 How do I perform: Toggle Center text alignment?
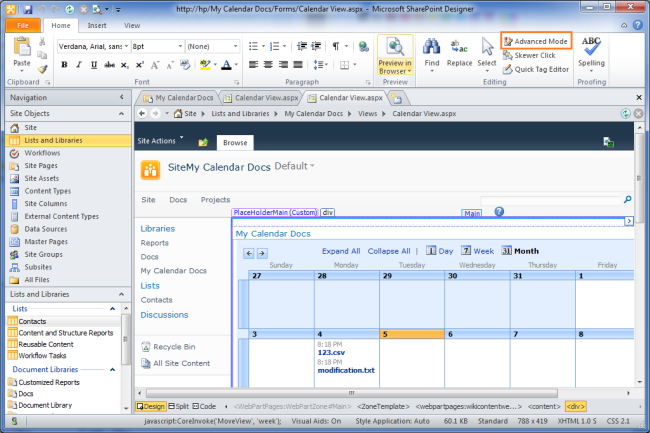tap(268, 65)
